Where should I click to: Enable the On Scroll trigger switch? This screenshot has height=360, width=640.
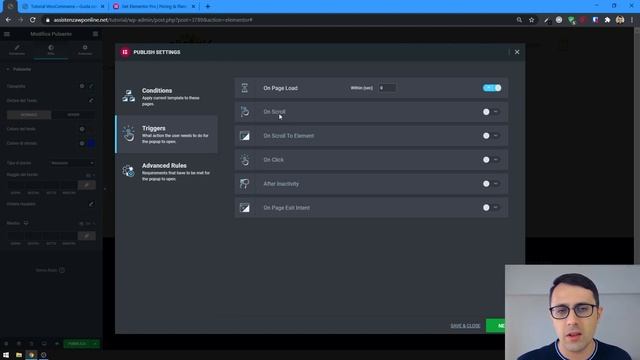(x=491, y=112)
